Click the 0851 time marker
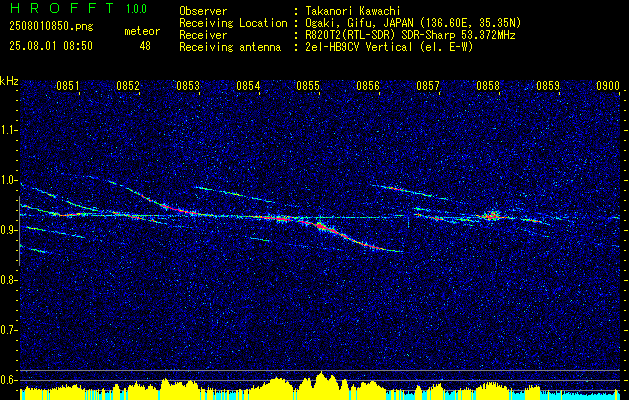Screen dimensions: 629x400 pyautogui.click(x=68, y=86)
